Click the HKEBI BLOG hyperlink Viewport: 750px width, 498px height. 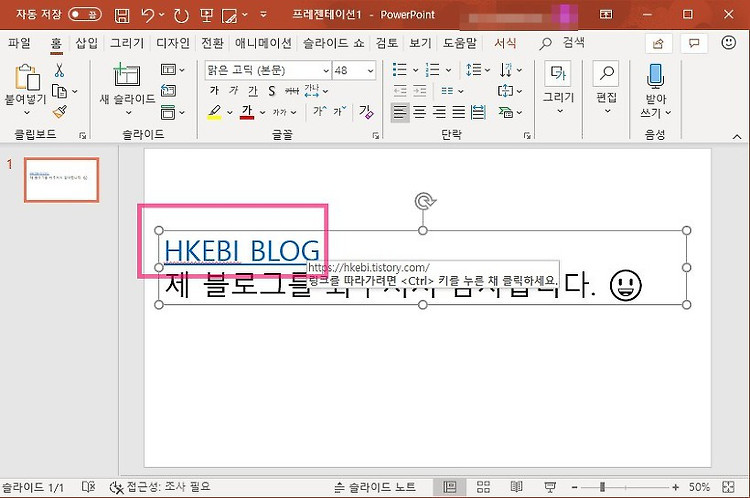point(242,251)
